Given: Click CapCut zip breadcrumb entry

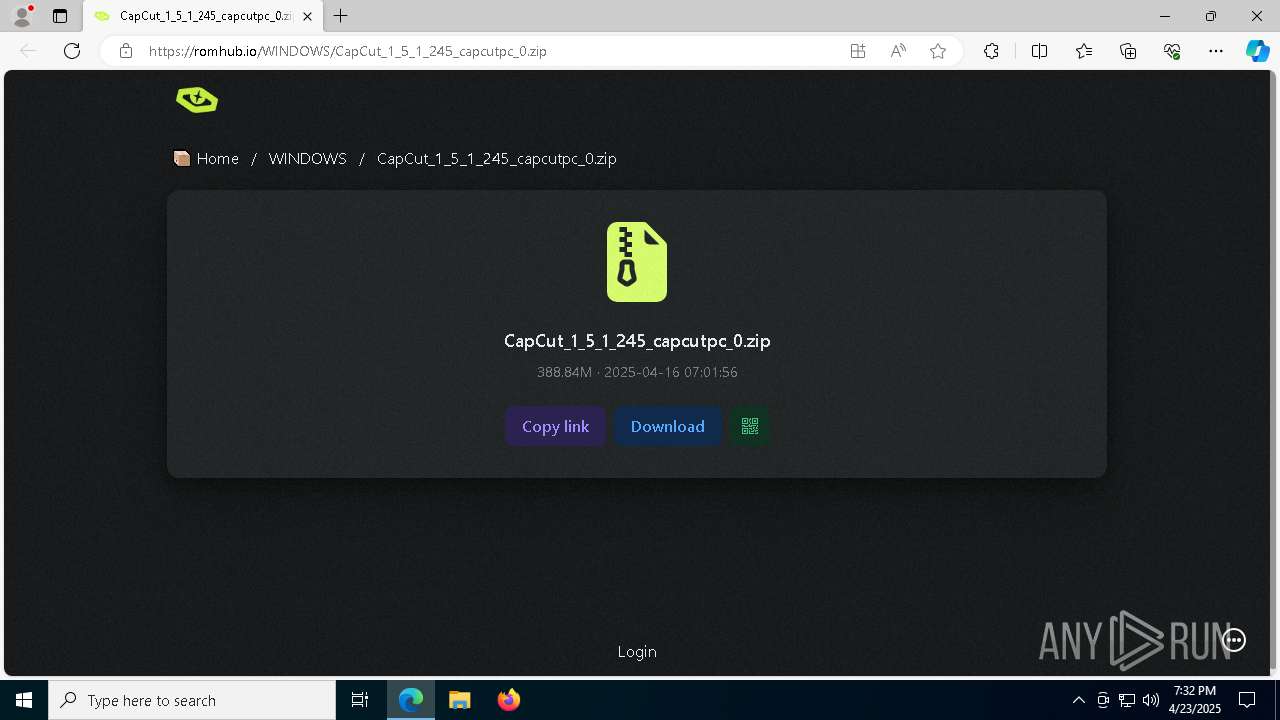Looking at the screenshot, I should tap(497, 158).
